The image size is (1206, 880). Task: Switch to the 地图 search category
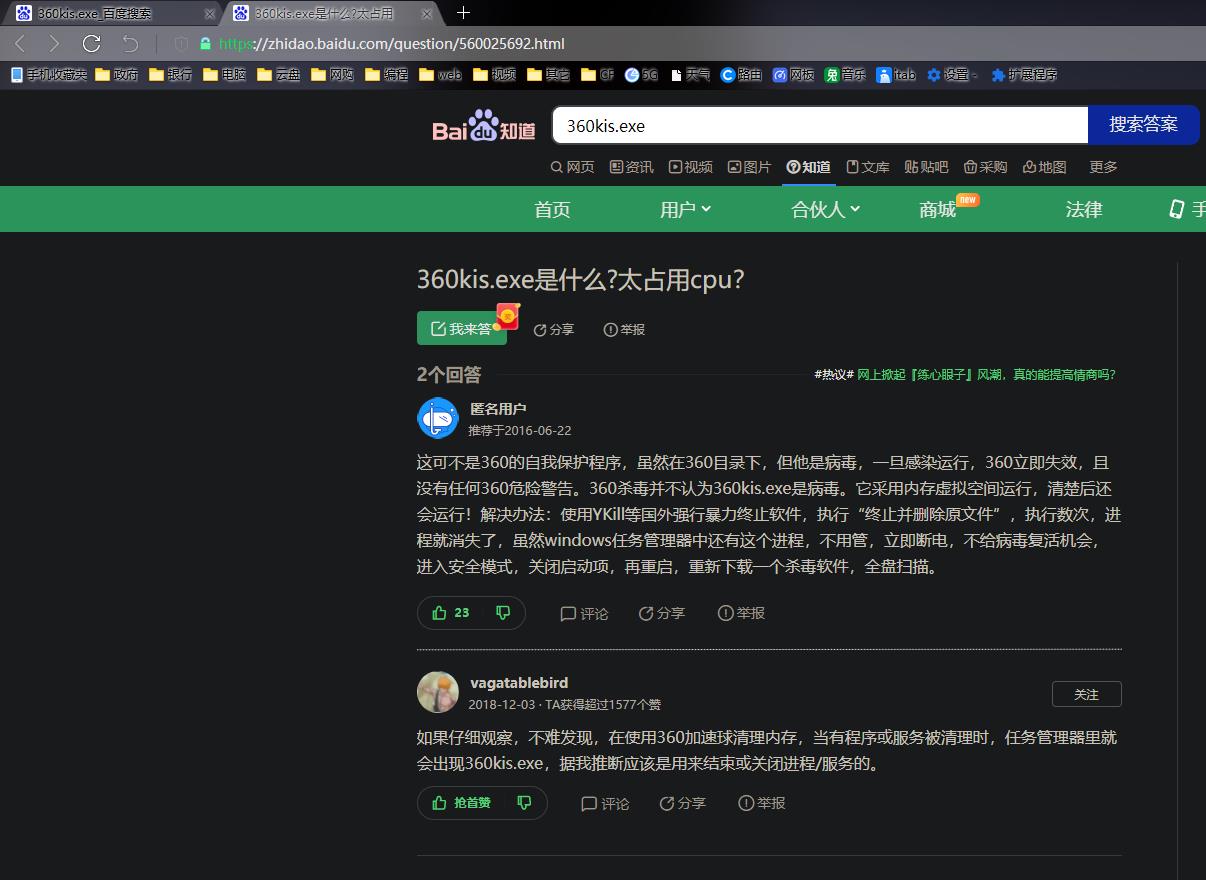1045,167
